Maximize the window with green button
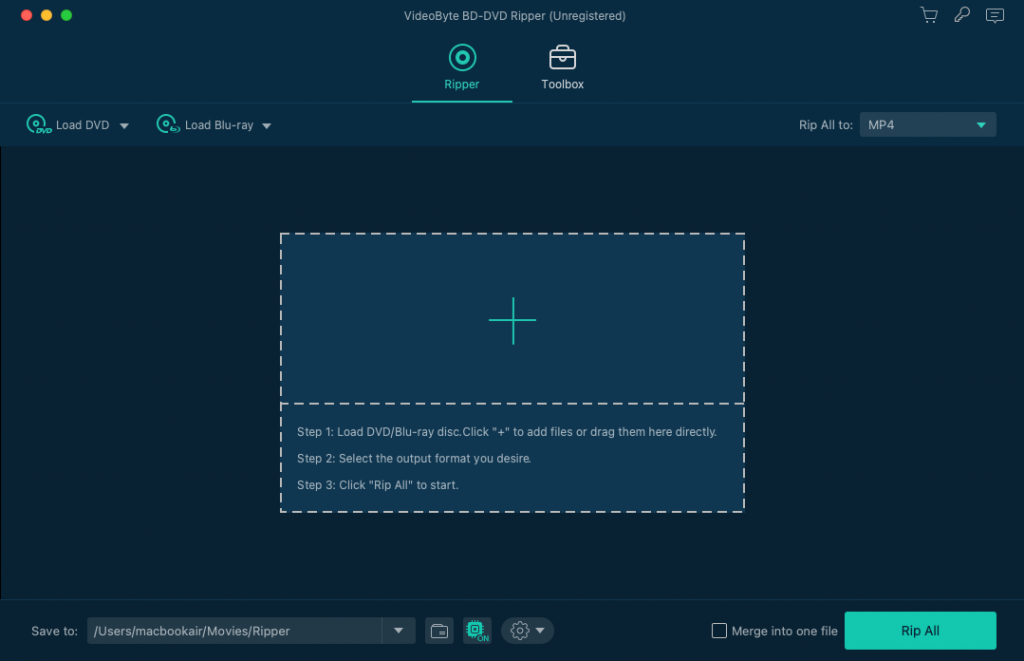This screenshot has width=1024, height=661. pos(67,15)
